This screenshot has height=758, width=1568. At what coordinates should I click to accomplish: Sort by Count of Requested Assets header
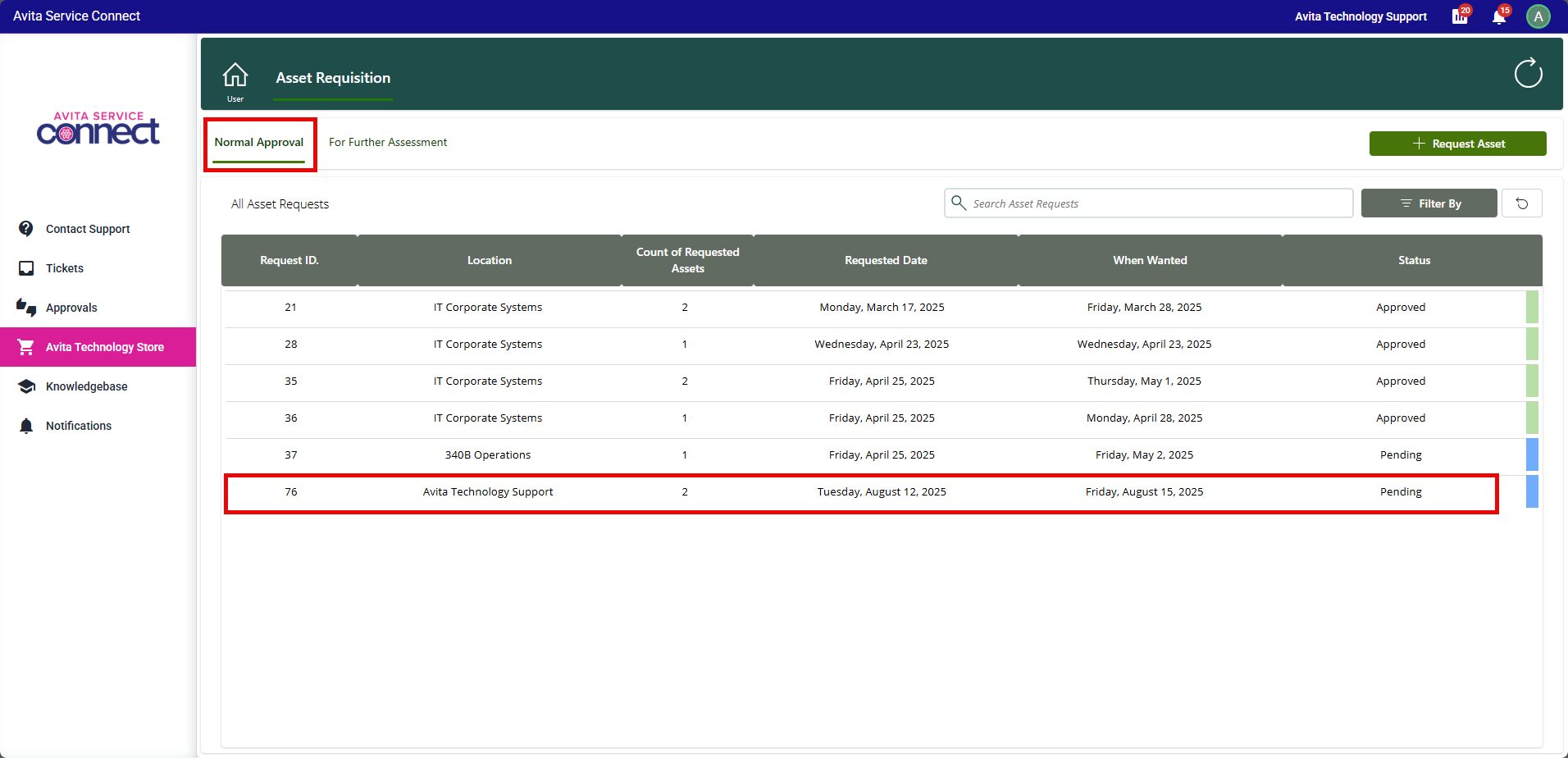(x=687, y=260)
